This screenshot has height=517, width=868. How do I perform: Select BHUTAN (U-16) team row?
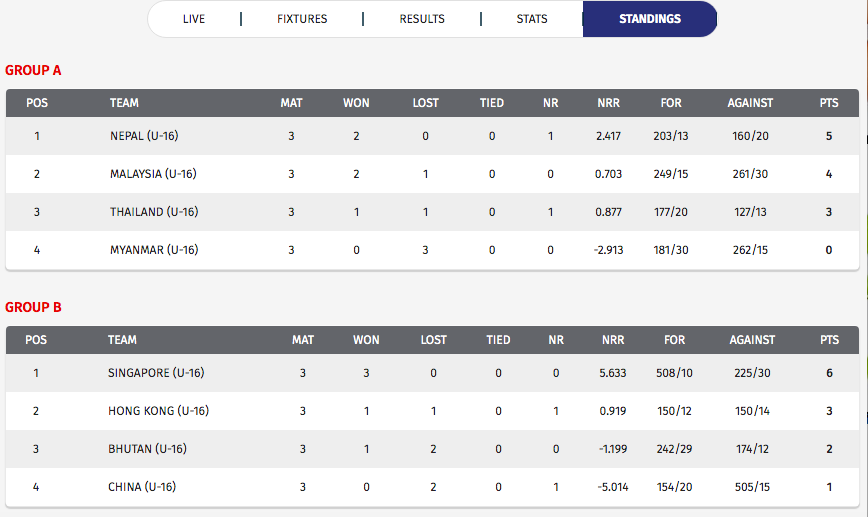pyautogui.click(x=432, y=449)
